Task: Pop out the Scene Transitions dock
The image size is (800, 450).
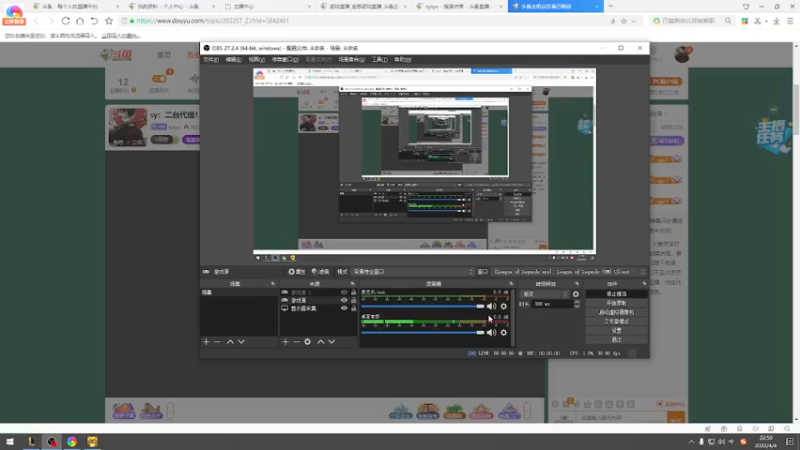Action: (578, 284)
